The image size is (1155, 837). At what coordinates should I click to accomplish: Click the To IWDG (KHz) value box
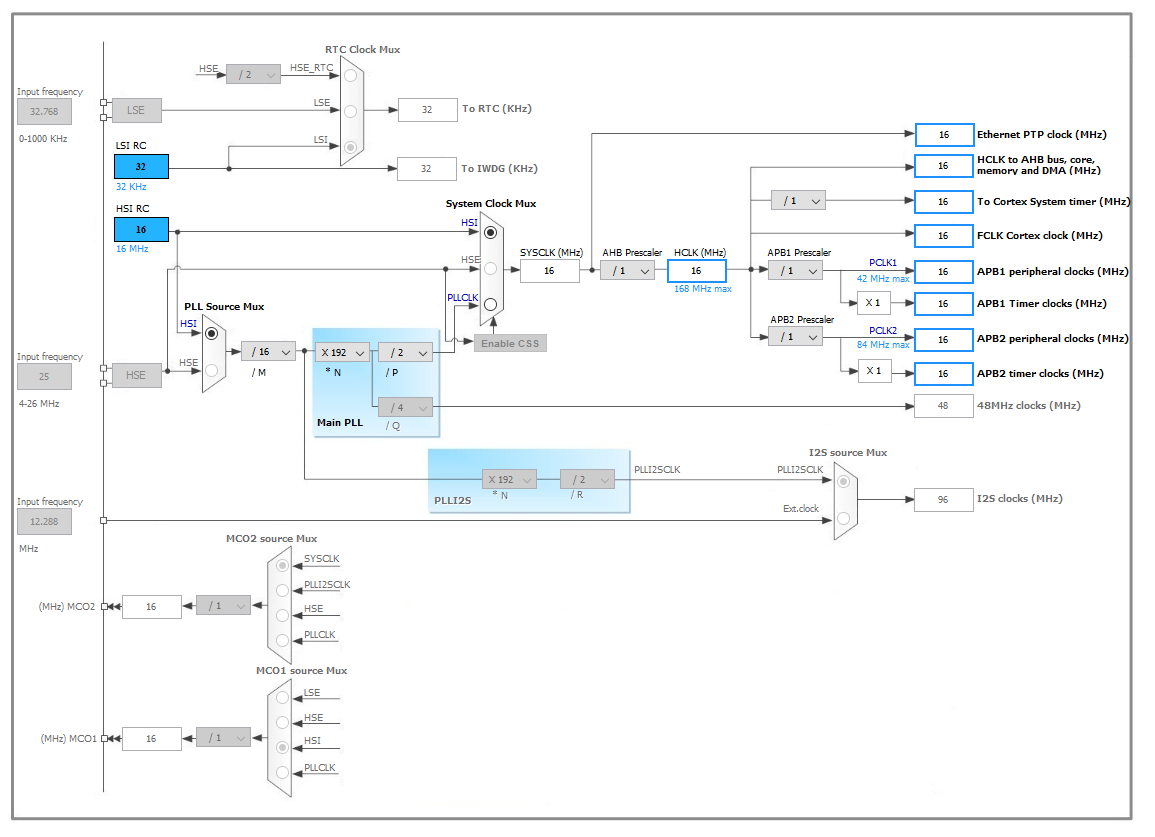[426, 169]
